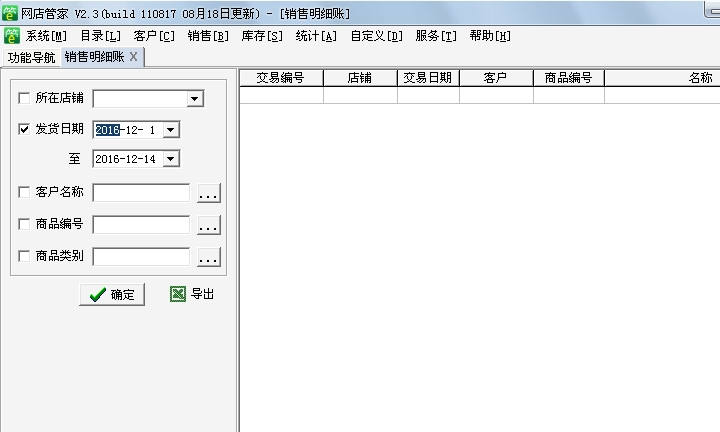Click the 交易编号 column header
Image resolution: width=720 pixels, height=432 pixels.
(x=281, y=78)
